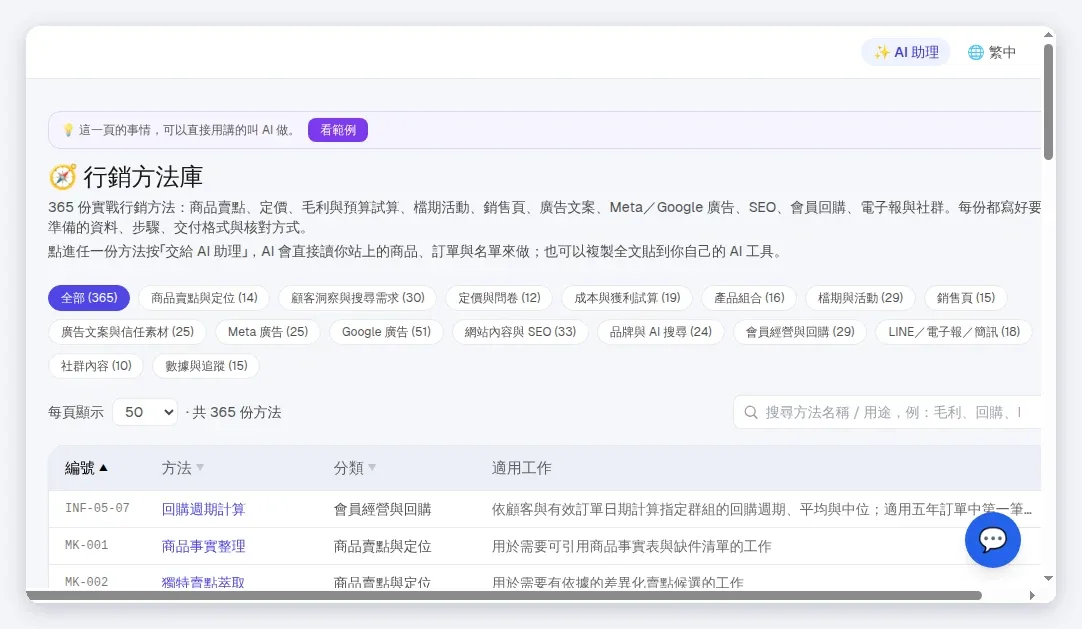Screen dimensions: 1082x629
Task: Click the scroll-right arrow at bottom
Action: click(x=1032, y=595)
